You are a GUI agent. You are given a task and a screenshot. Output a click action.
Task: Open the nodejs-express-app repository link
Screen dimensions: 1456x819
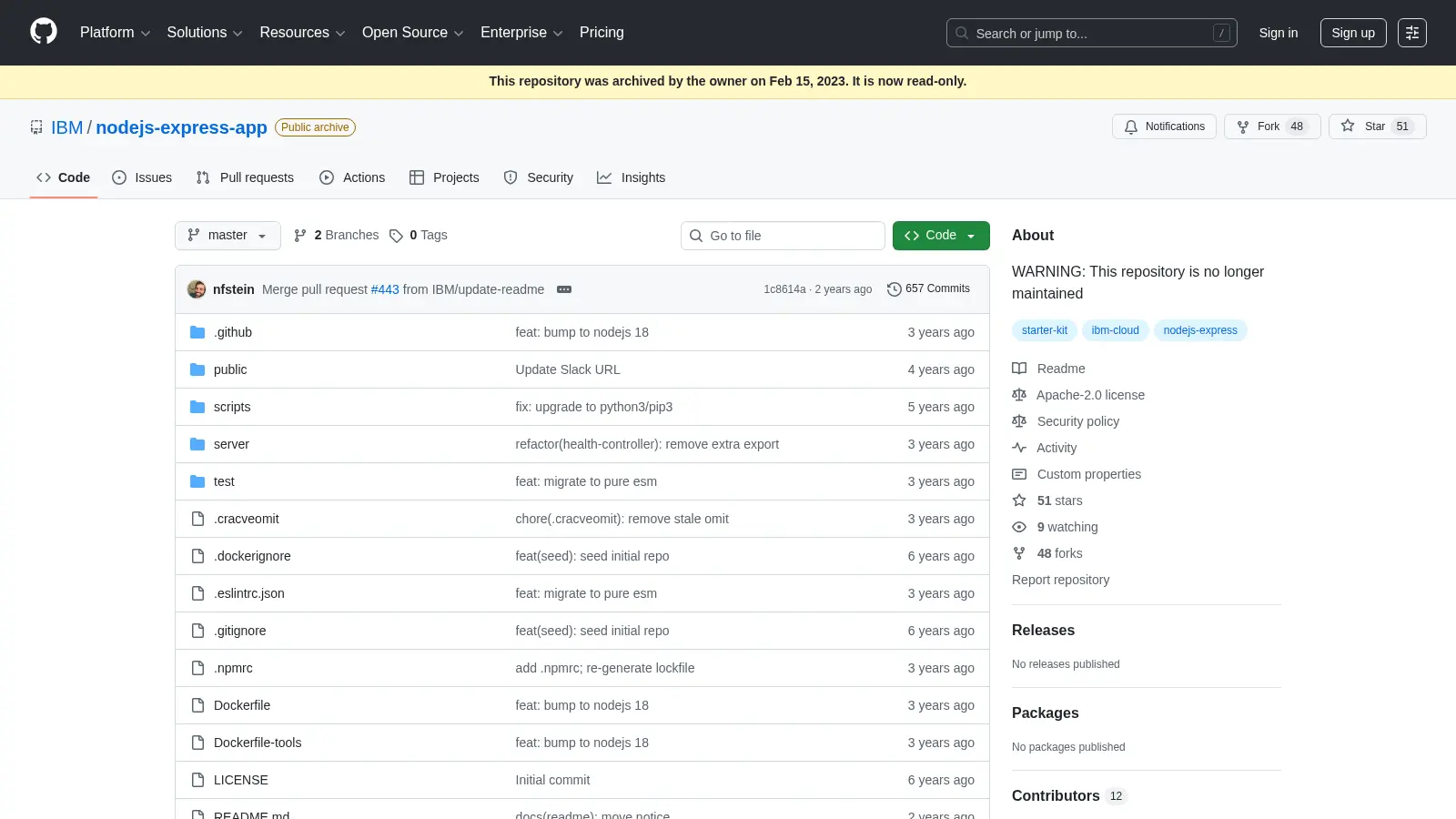181,127
